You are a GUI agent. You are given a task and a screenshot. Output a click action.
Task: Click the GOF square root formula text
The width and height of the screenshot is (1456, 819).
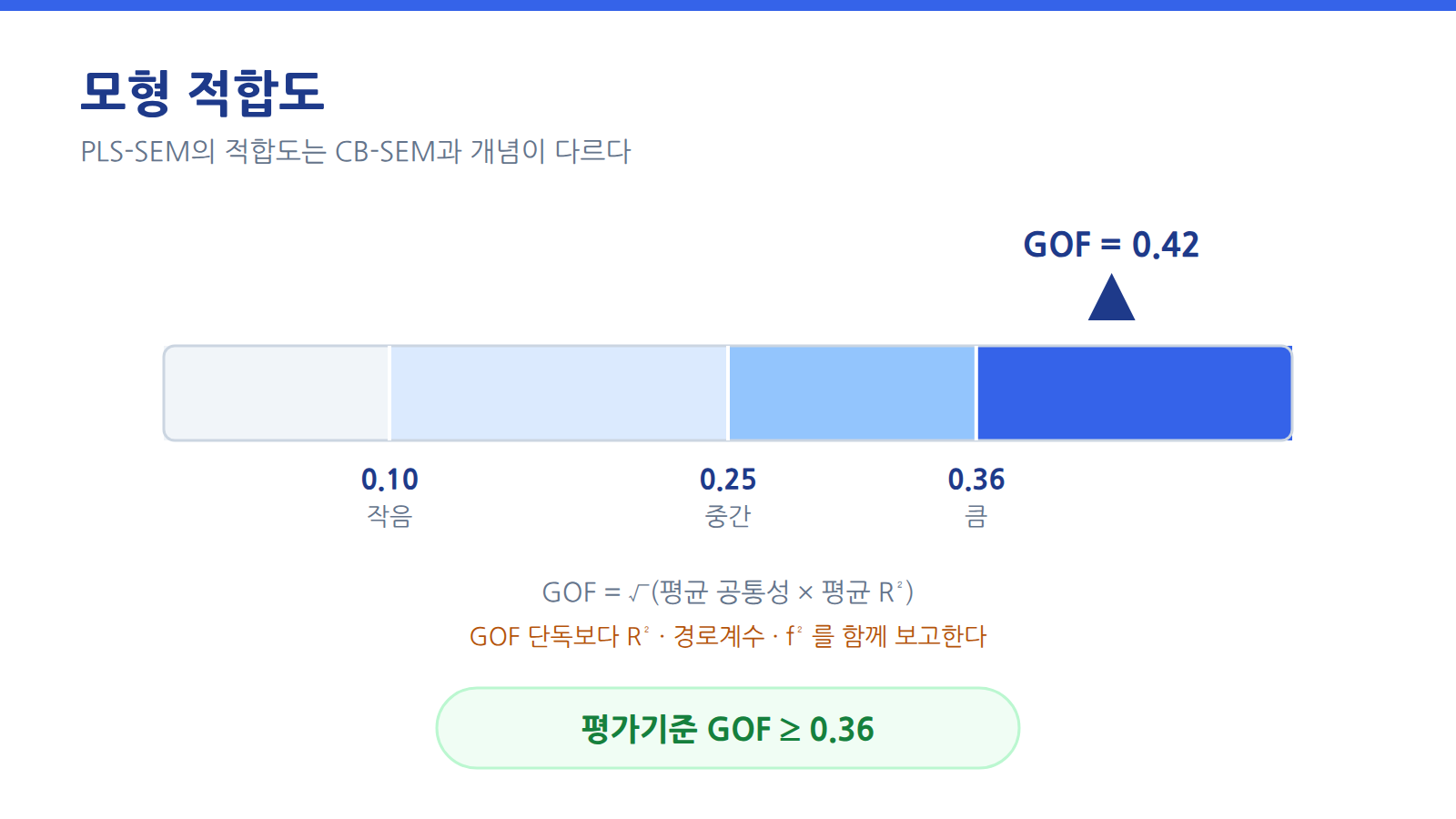pyautogui.click(x=728, y=592)
